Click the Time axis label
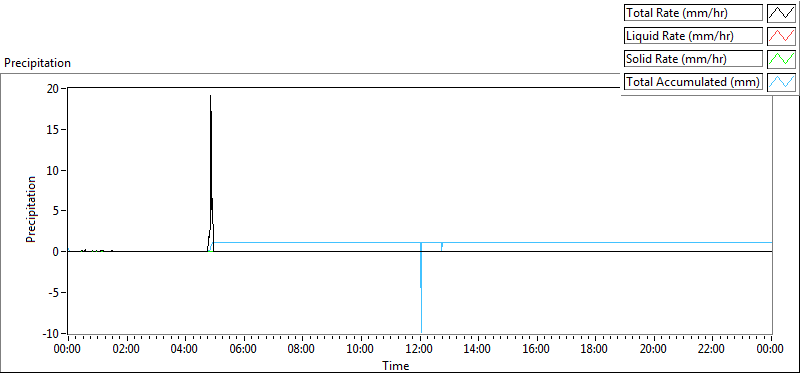Image resolution: width=800 pixels, height=373 pixels. (x=395, y=366)
